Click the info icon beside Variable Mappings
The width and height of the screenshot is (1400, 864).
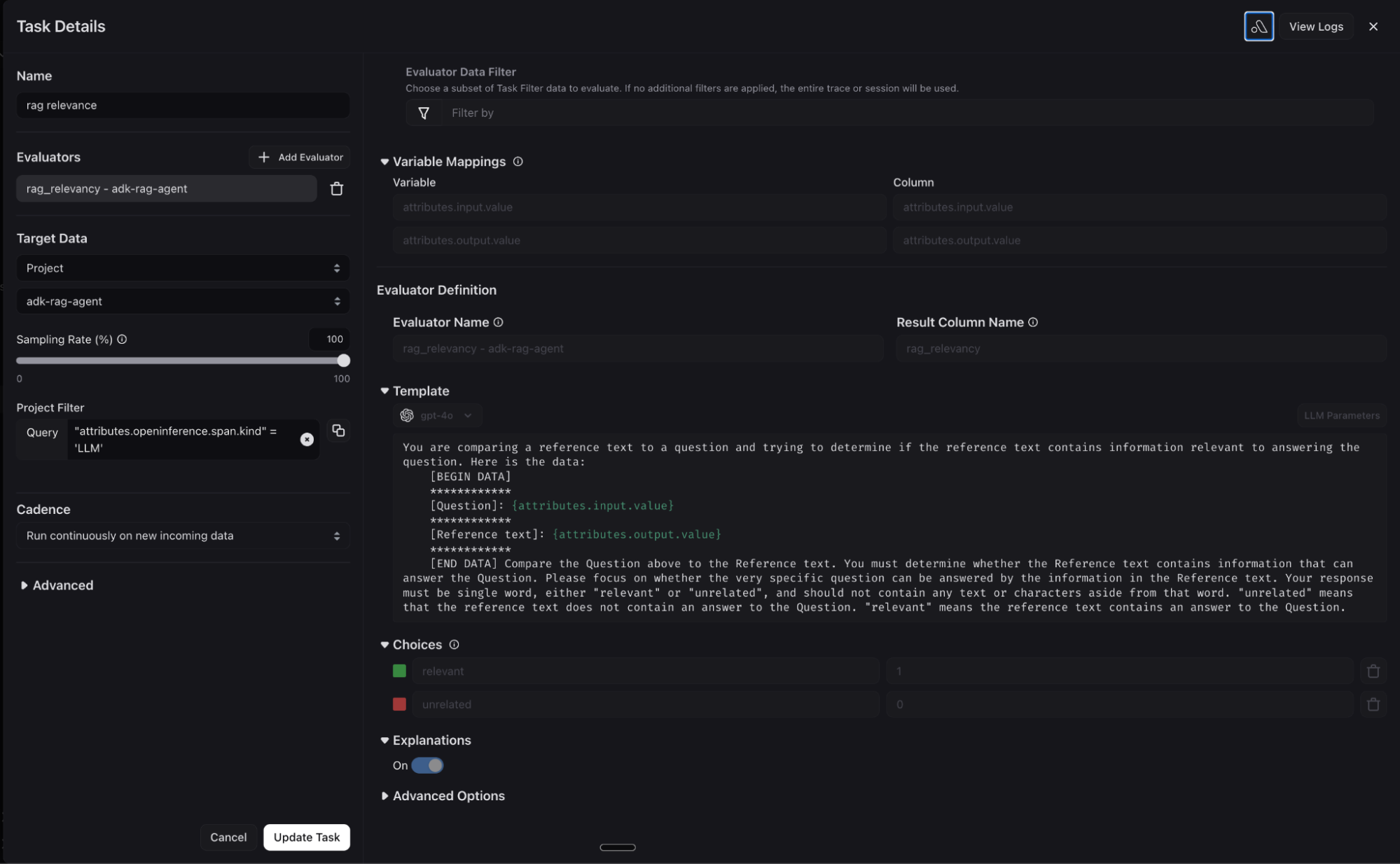[518, 161]
